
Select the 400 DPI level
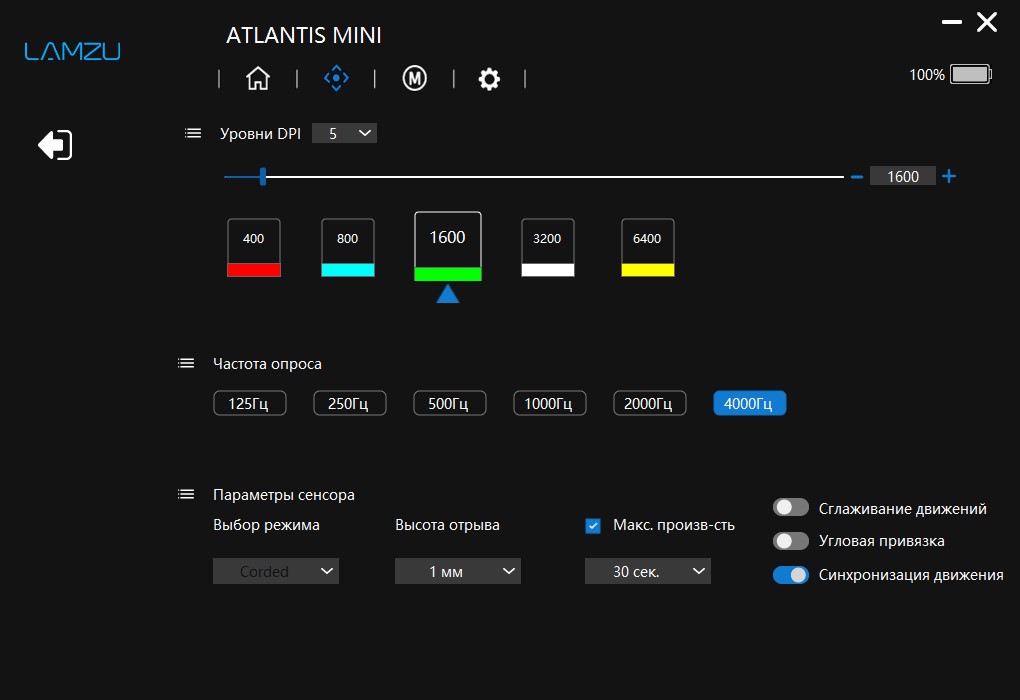(x=254, y=248)
